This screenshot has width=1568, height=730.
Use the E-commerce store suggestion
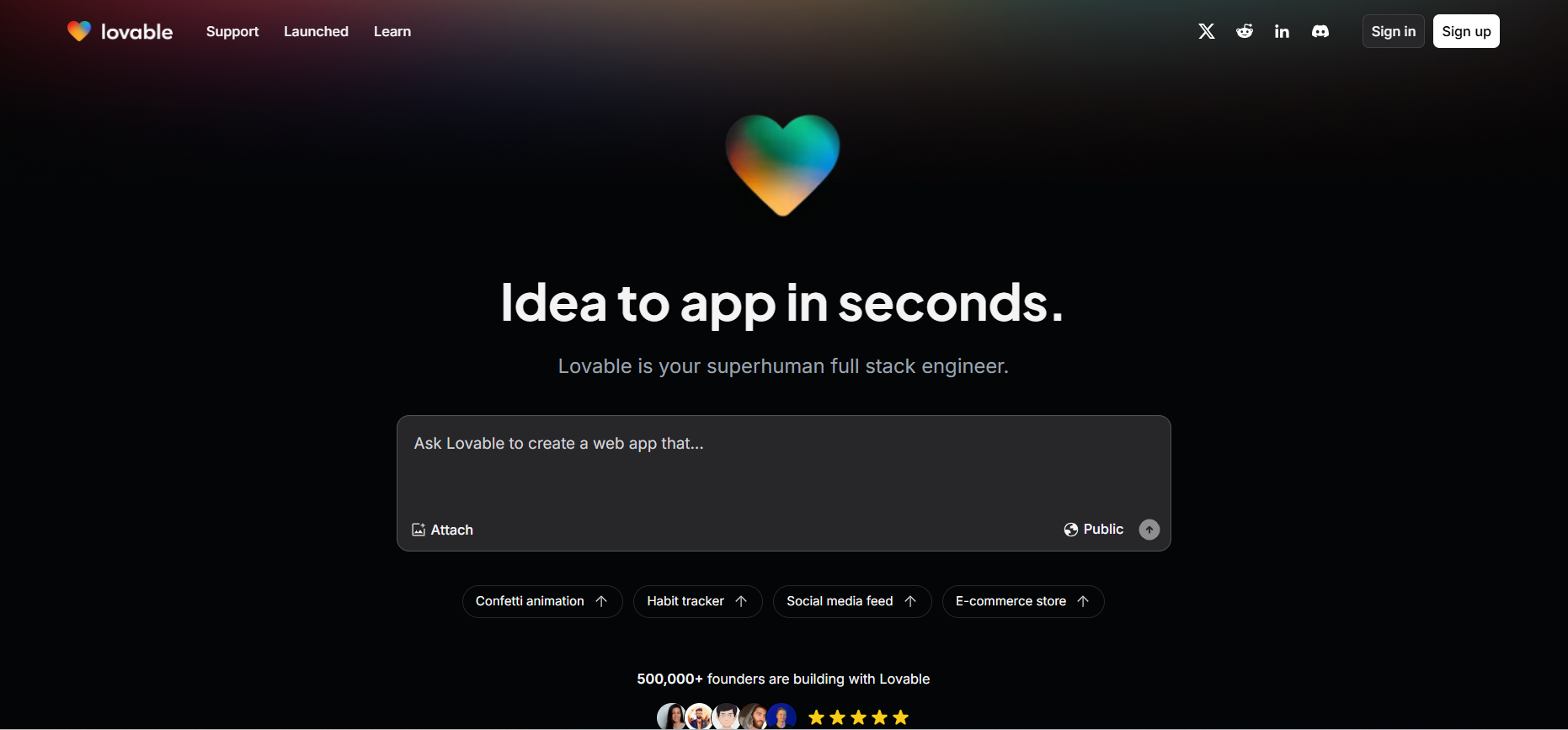pos(1023,601)
